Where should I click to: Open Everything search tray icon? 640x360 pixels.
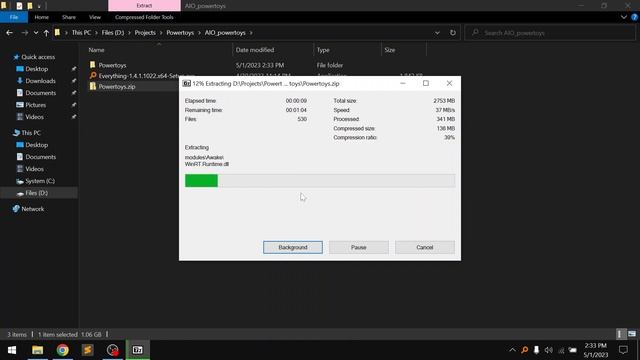(x=524, y=350)
